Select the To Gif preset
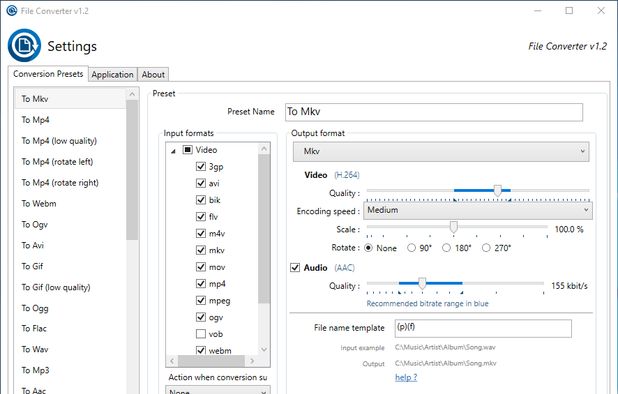Image resolution: width=618 pixels, height=394 pixels. click(70, 266)
